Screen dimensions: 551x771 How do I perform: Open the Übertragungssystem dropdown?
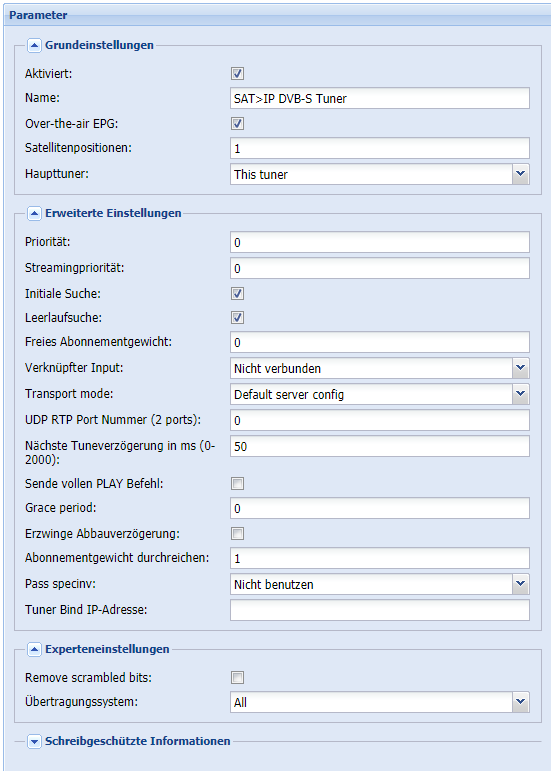pyautogui.click(x=521, y=702)
